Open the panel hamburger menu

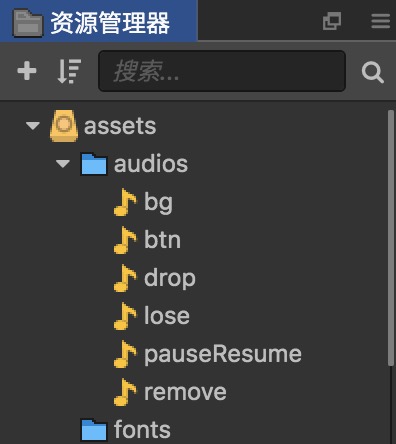coord(381,21)
